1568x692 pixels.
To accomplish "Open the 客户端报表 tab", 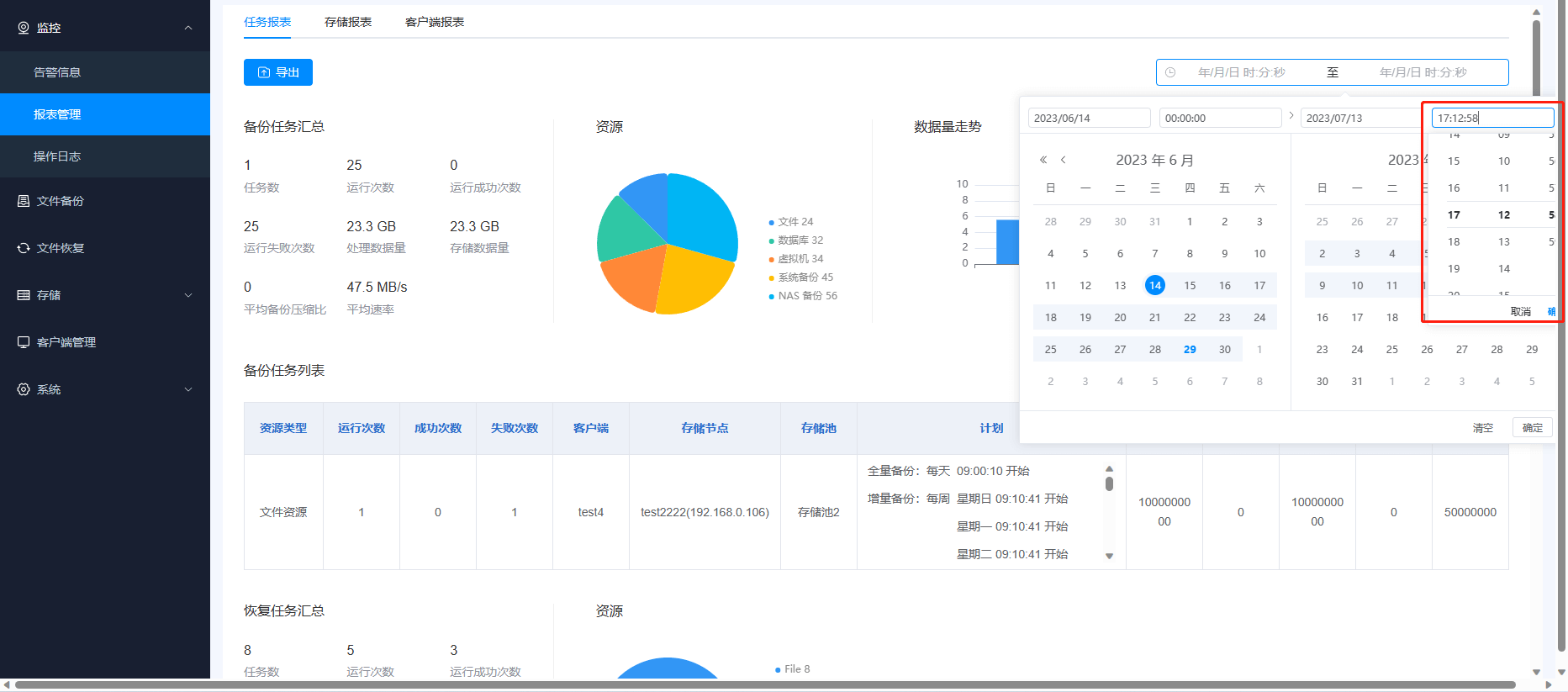I will click(x=435, y=22).
